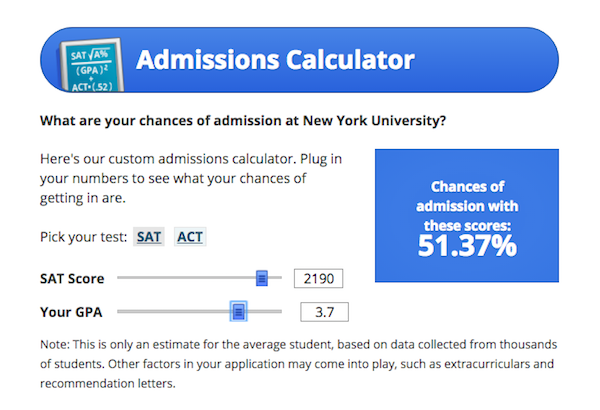Click the Your GPA label
This screenshot has height=410, width=600.
point(71,312)
